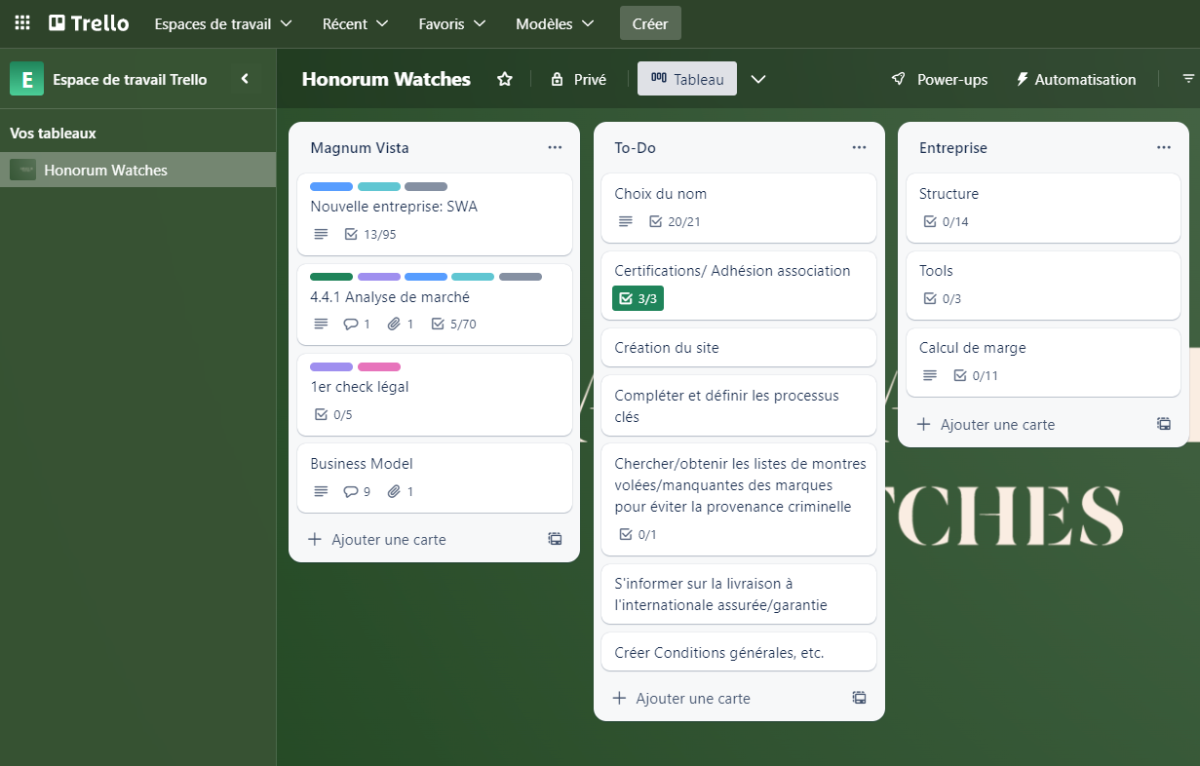Open To-Do list actions menu
The image size is (1200, 766).
(859, 147)
